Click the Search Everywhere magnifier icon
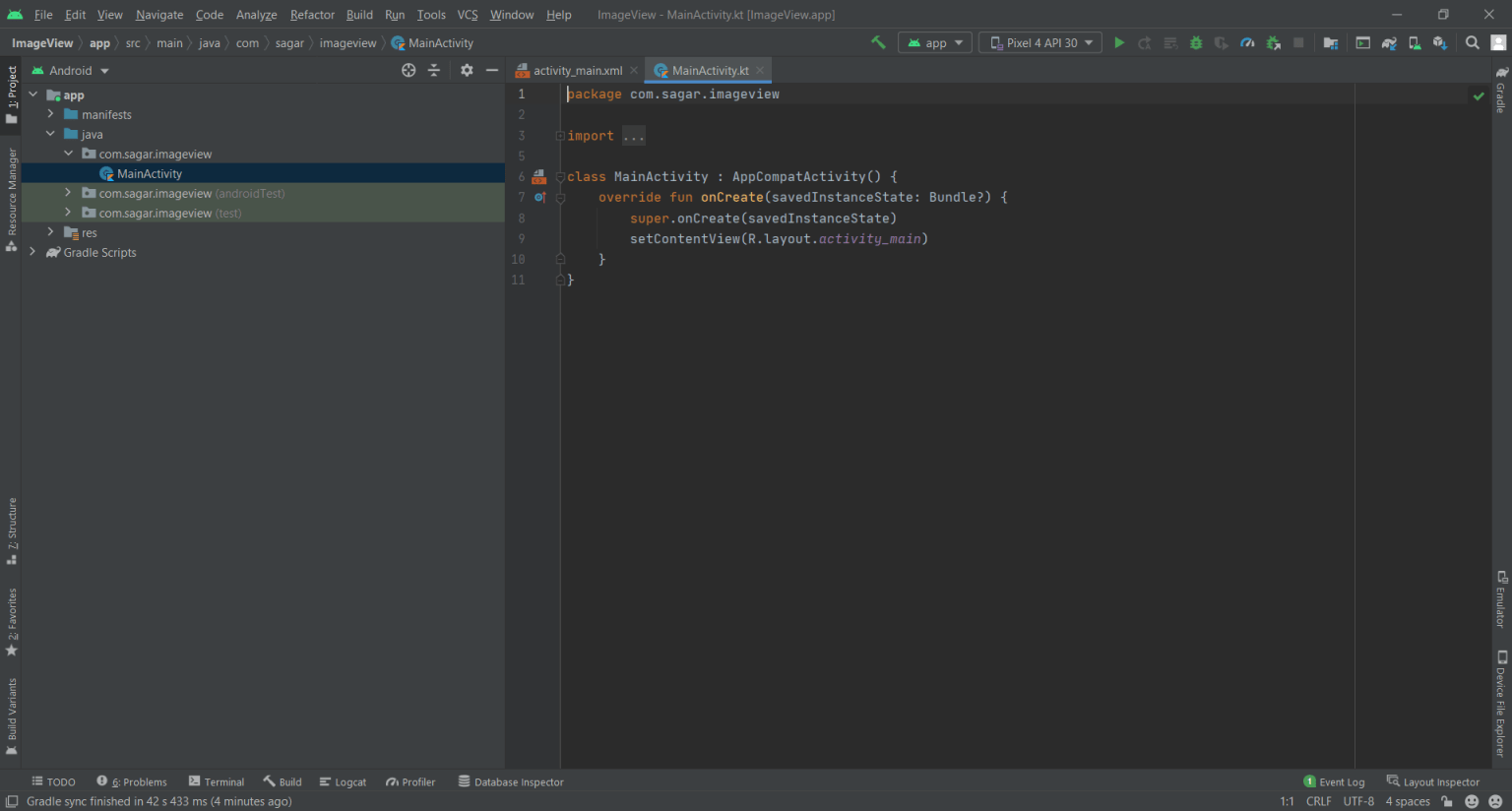 pyautogui.click(x=1472, y=42)
